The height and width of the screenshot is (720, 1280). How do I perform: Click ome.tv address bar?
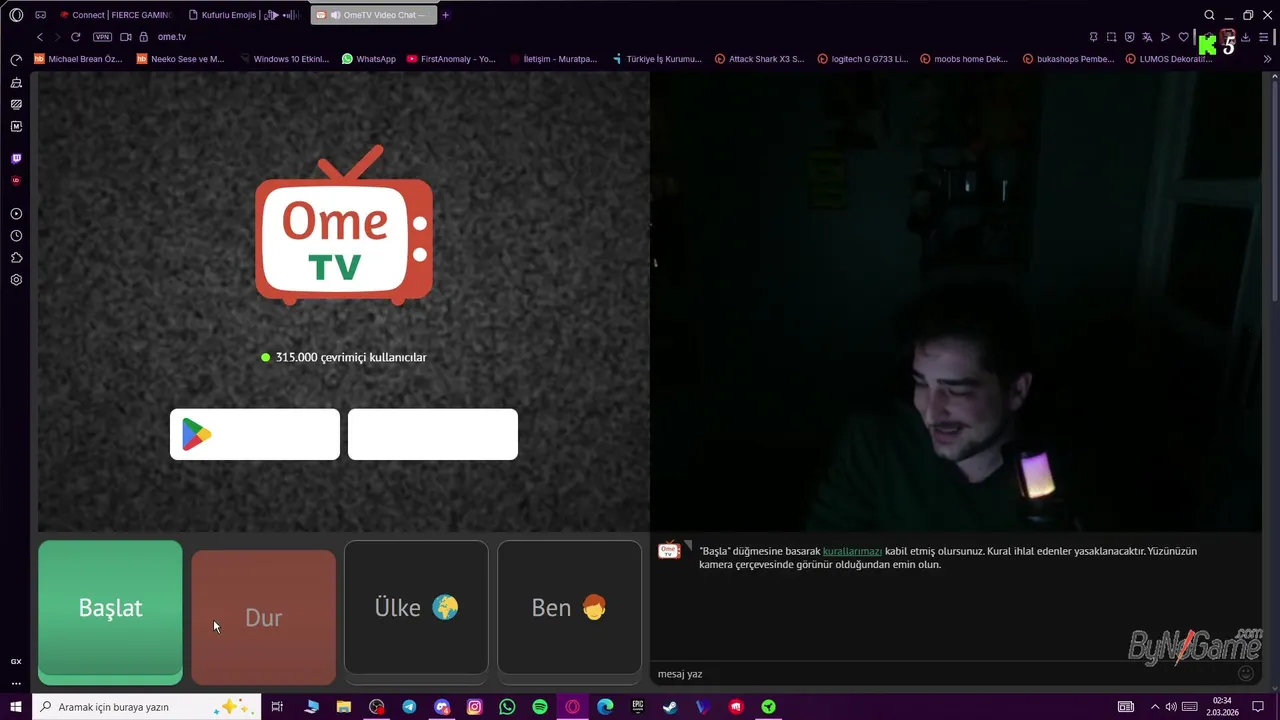tap(172, 37)
